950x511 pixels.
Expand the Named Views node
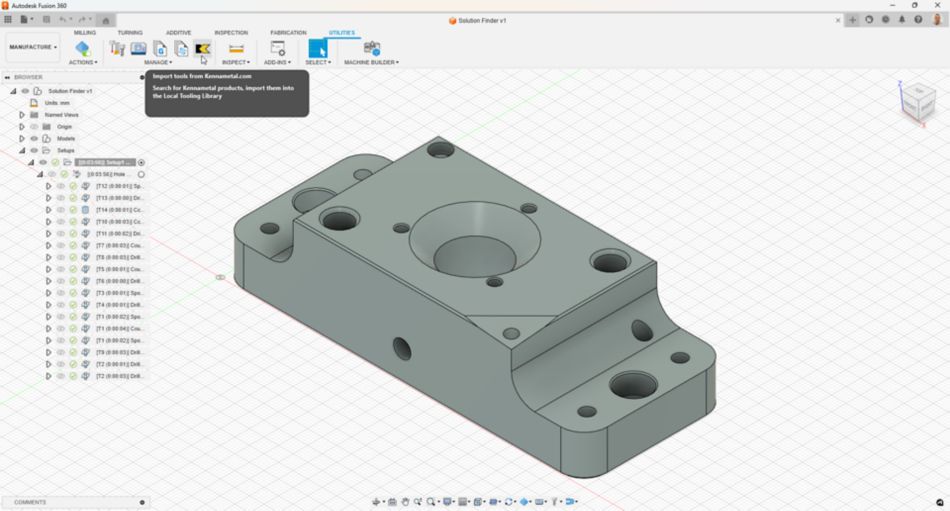tap(22, 115)
